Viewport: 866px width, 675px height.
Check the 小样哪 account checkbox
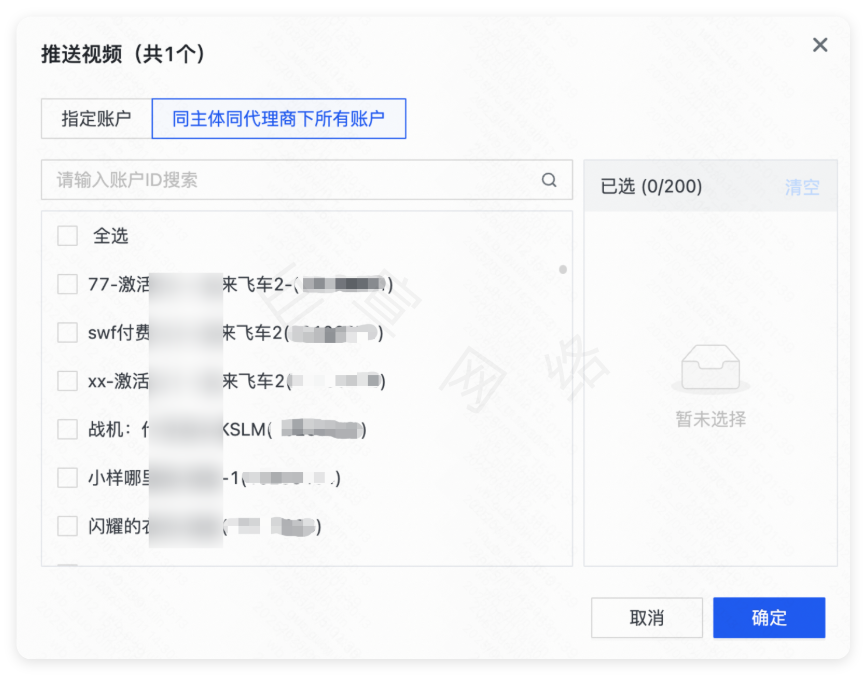[x=66, y=477]
